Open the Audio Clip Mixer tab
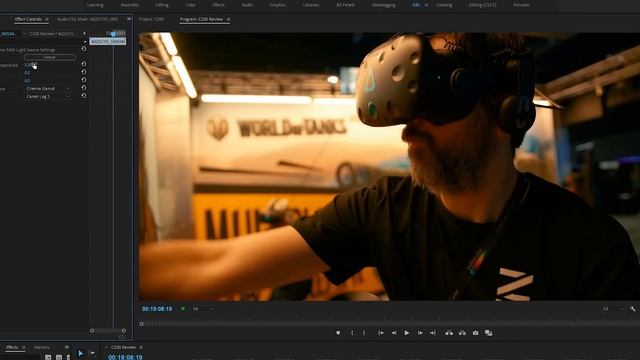Screen dimensions: 640x360 point(87,19)
